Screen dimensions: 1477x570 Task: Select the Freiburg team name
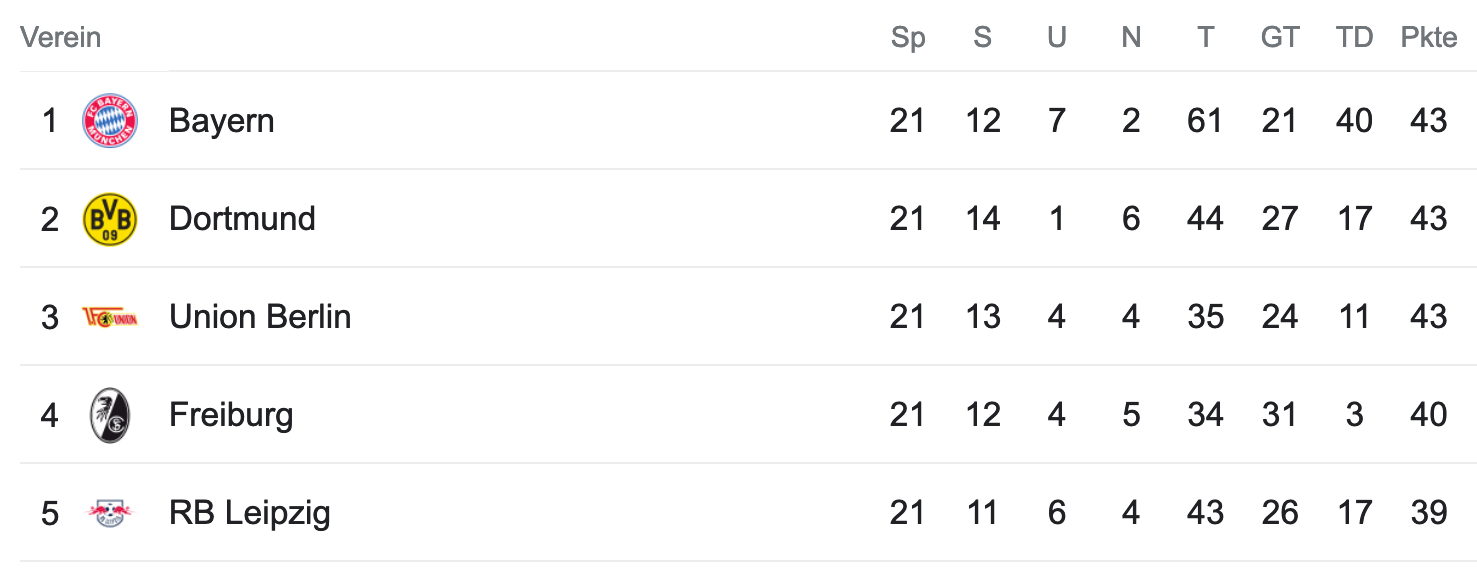231,414
